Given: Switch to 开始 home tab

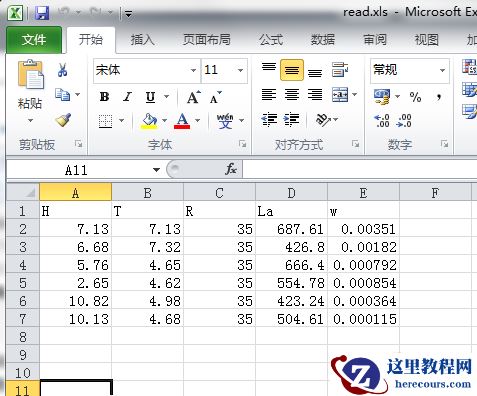Looking at the screenshot, I should pos(91,40).
